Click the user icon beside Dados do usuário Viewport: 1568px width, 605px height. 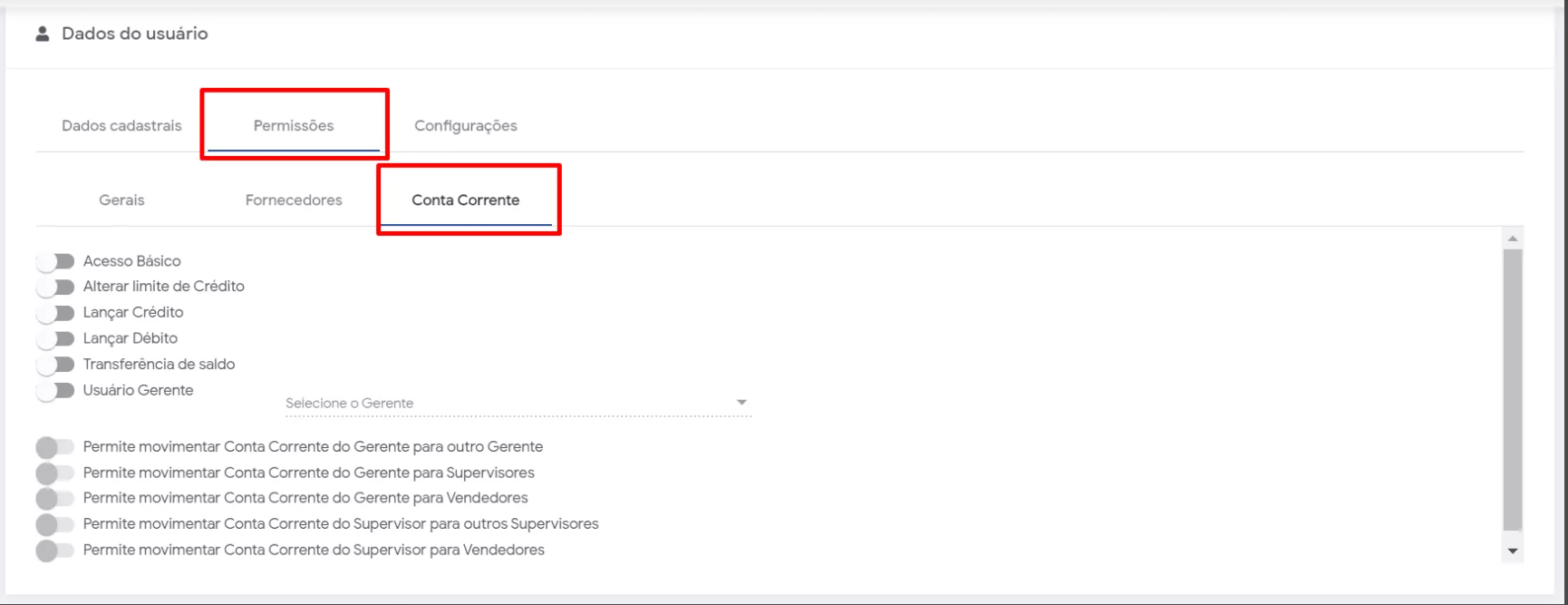point(42,34)
